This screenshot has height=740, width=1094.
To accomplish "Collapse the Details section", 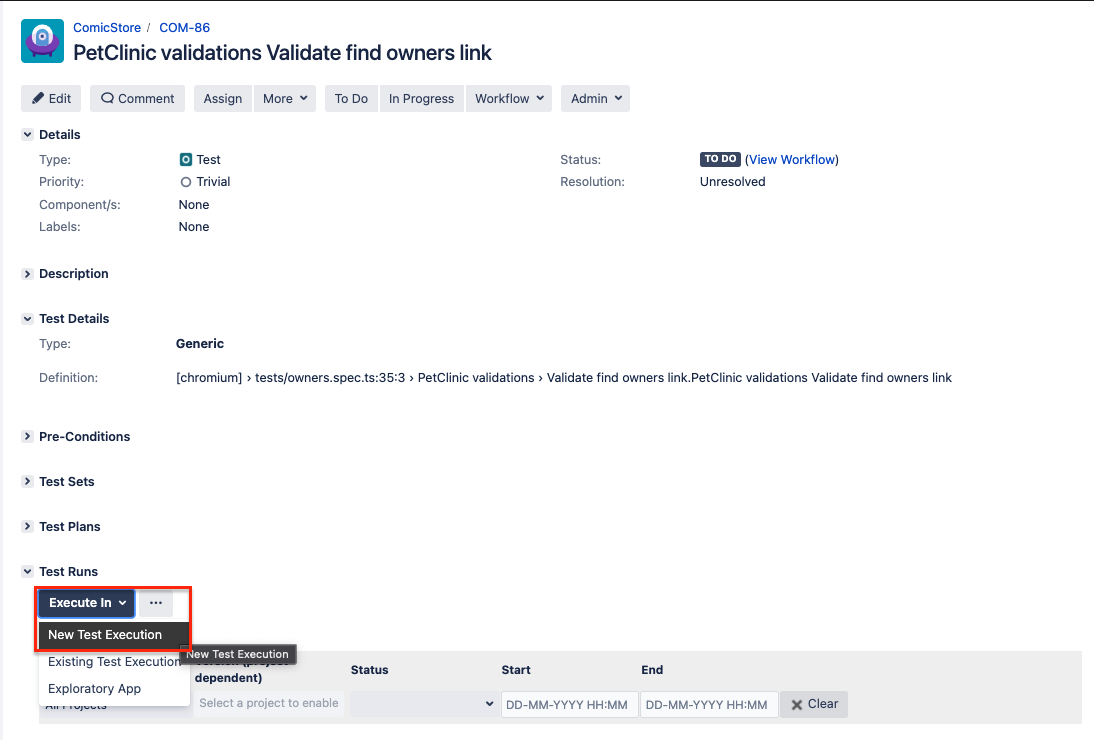I will tap(27, 135).
